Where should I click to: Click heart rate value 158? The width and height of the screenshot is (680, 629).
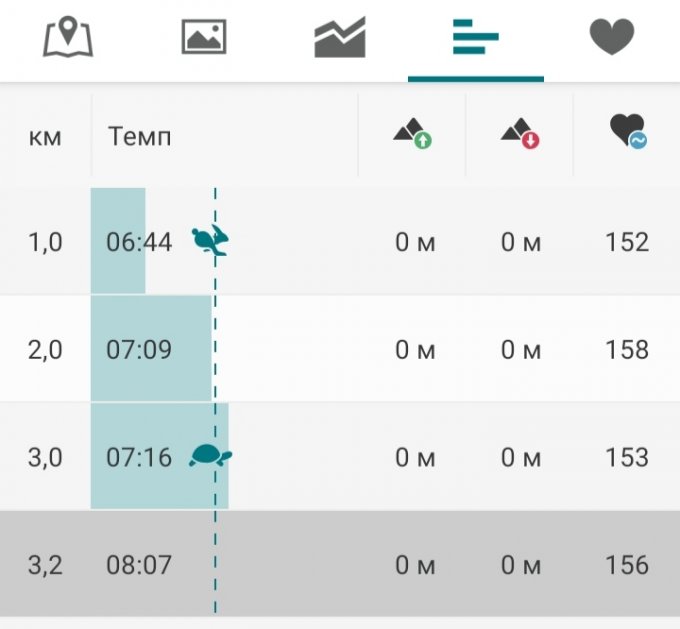click(x=627, y=350)
